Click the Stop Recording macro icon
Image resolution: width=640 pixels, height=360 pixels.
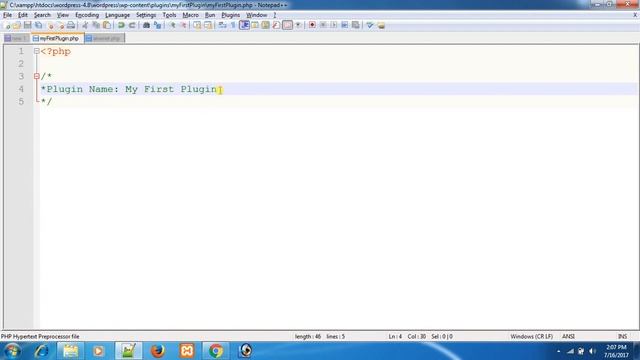click(x=323, y=25)
